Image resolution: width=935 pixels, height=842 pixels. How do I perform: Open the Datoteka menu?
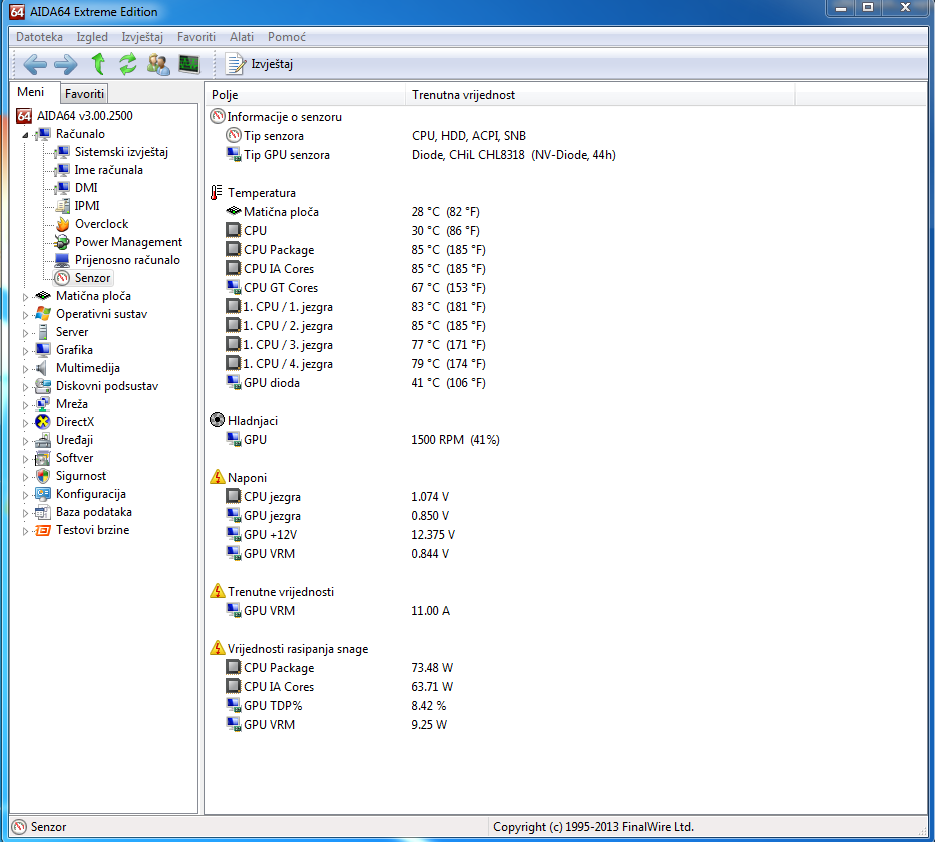[39, 37]
